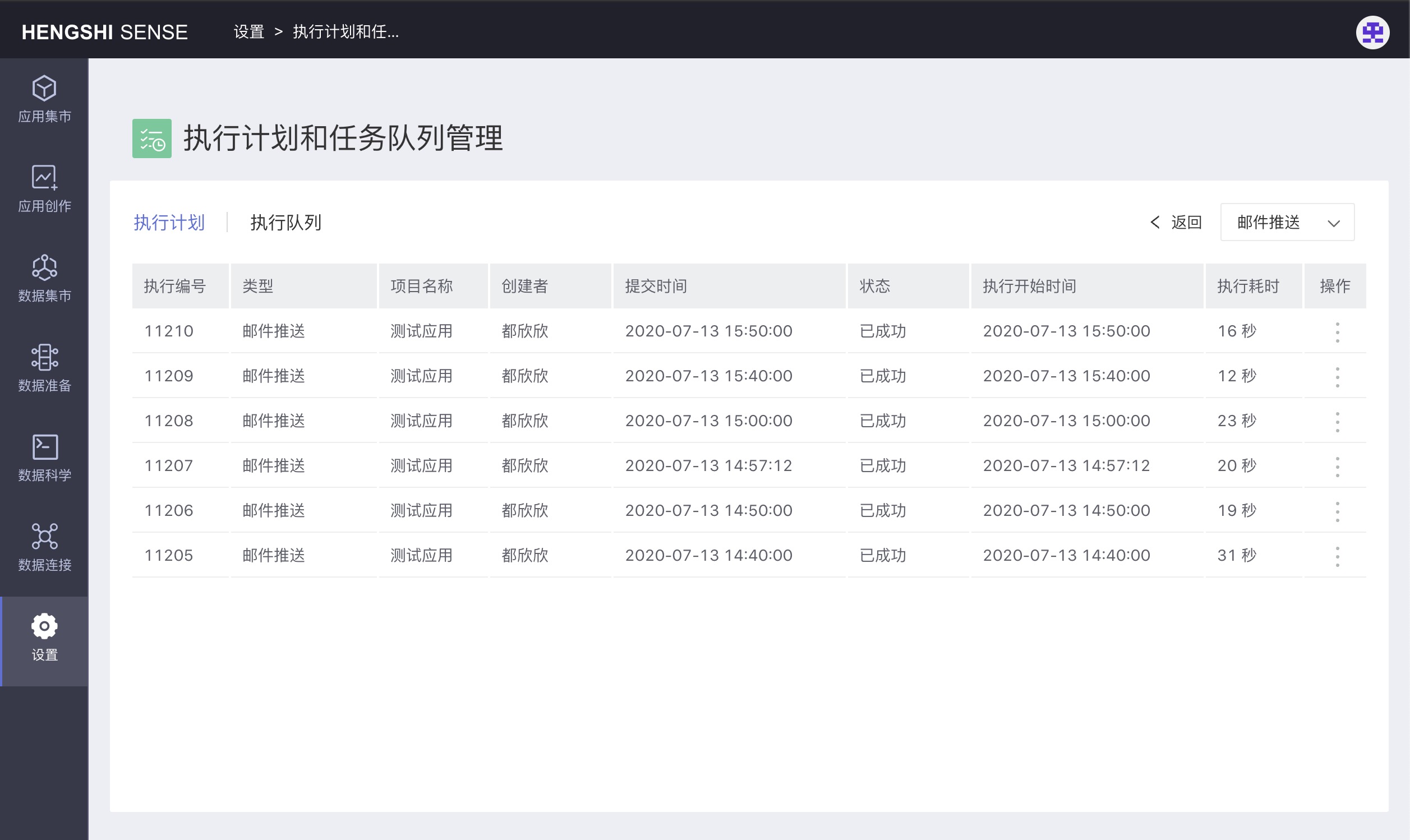Click duration 23 秒 in row 11208
This screenshot has height=840, width=1410.
click(1237, 421)
